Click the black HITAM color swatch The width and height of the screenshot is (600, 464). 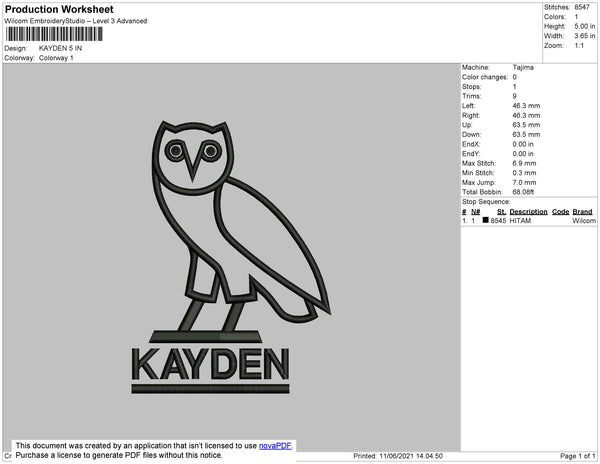(x=486, y=220)
